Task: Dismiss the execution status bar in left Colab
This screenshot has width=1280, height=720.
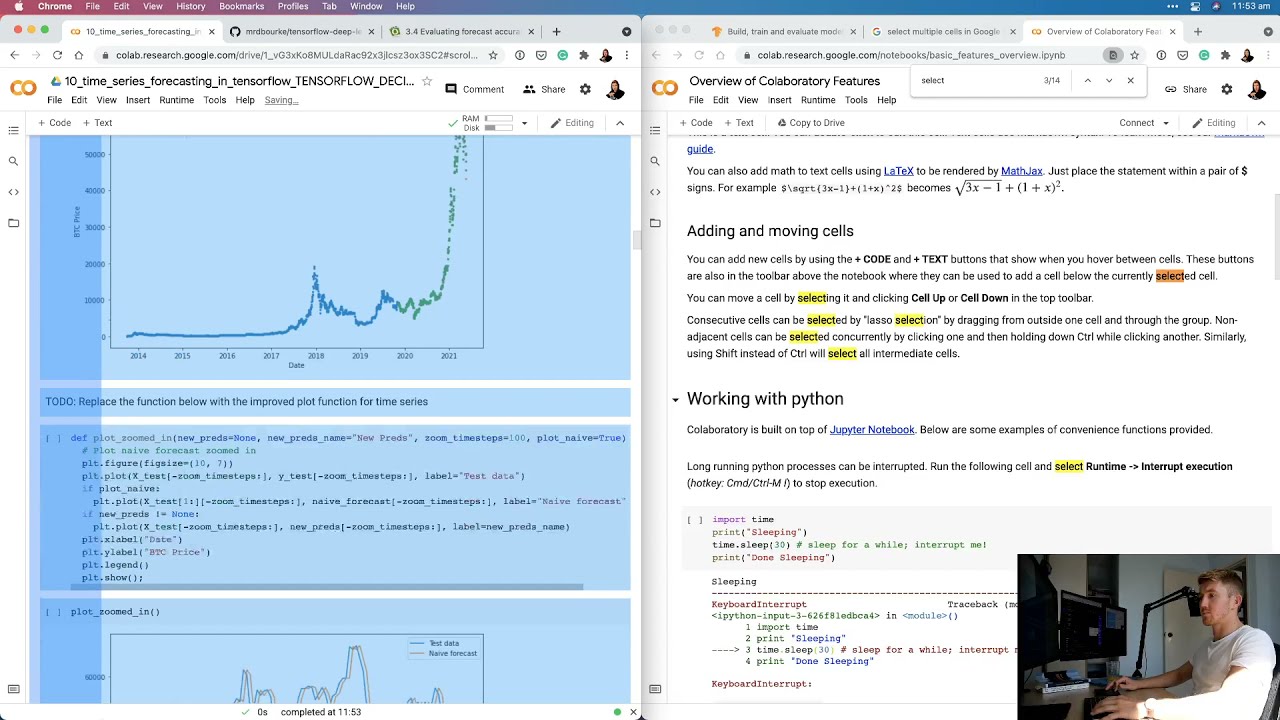Action: point(633,712)
